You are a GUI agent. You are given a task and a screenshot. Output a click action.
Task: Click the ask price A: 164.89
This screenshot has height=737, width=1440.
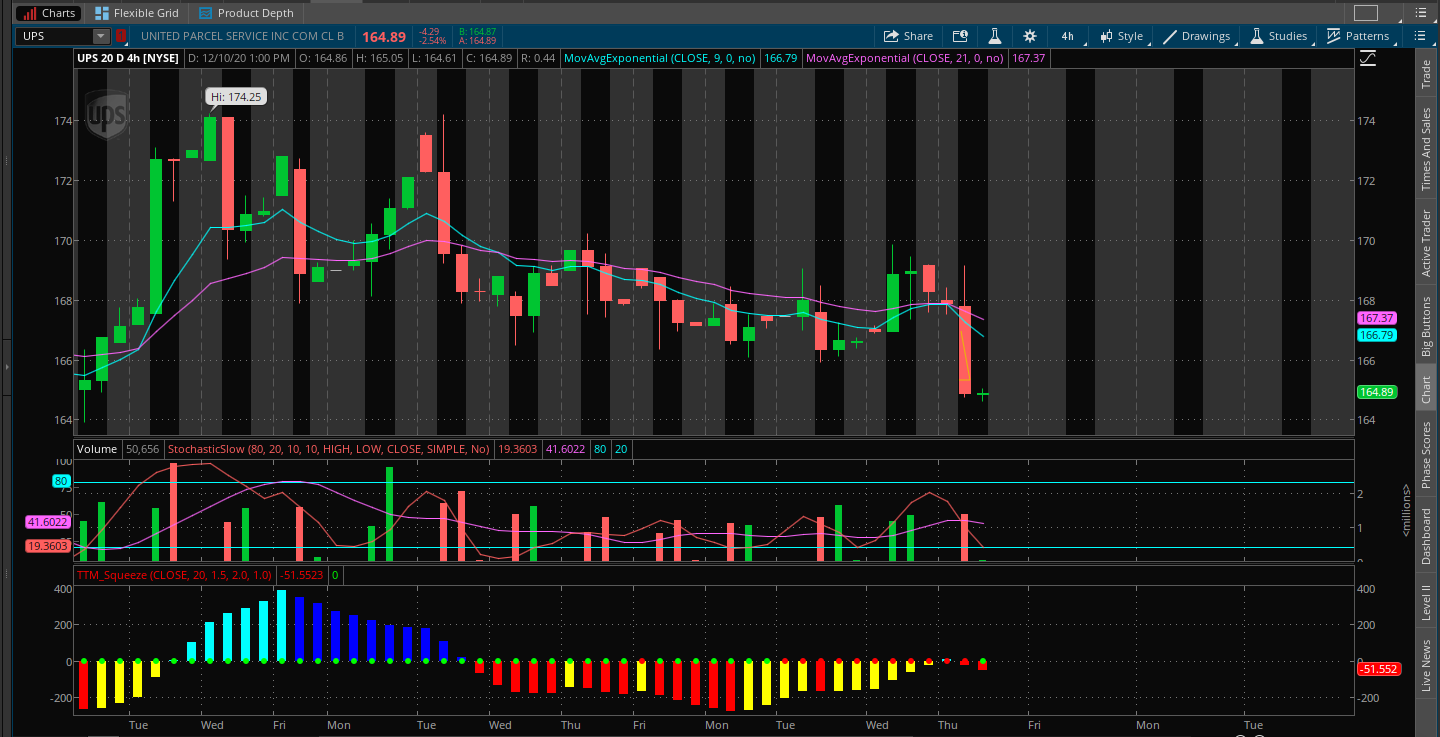coord(477,41)
